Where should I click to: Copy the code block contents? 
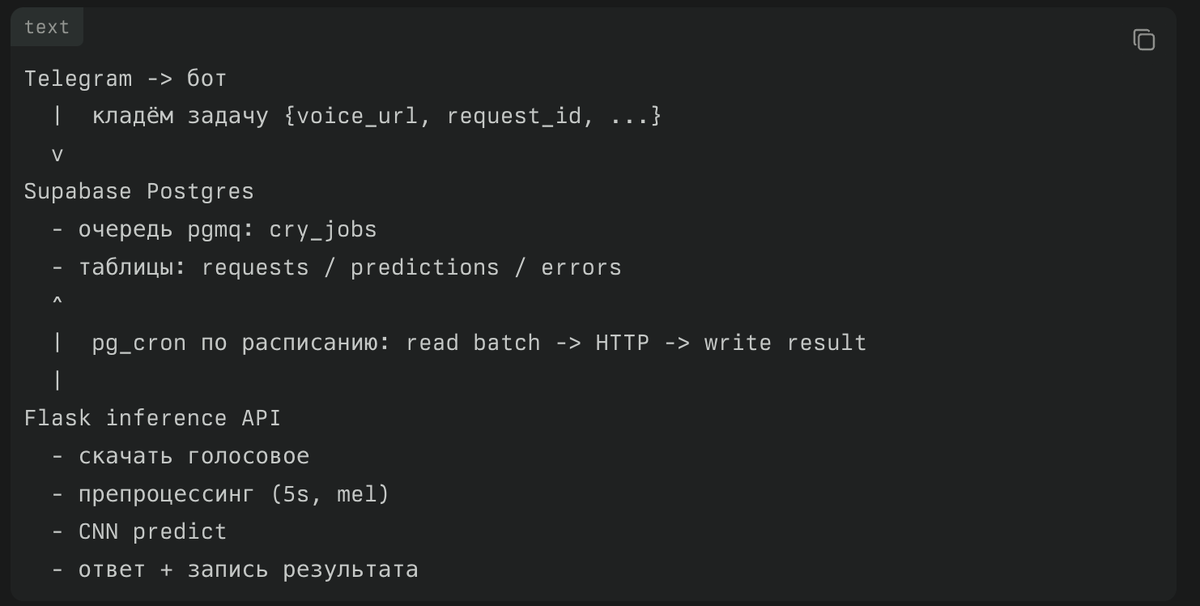[x=1144, y=40]
